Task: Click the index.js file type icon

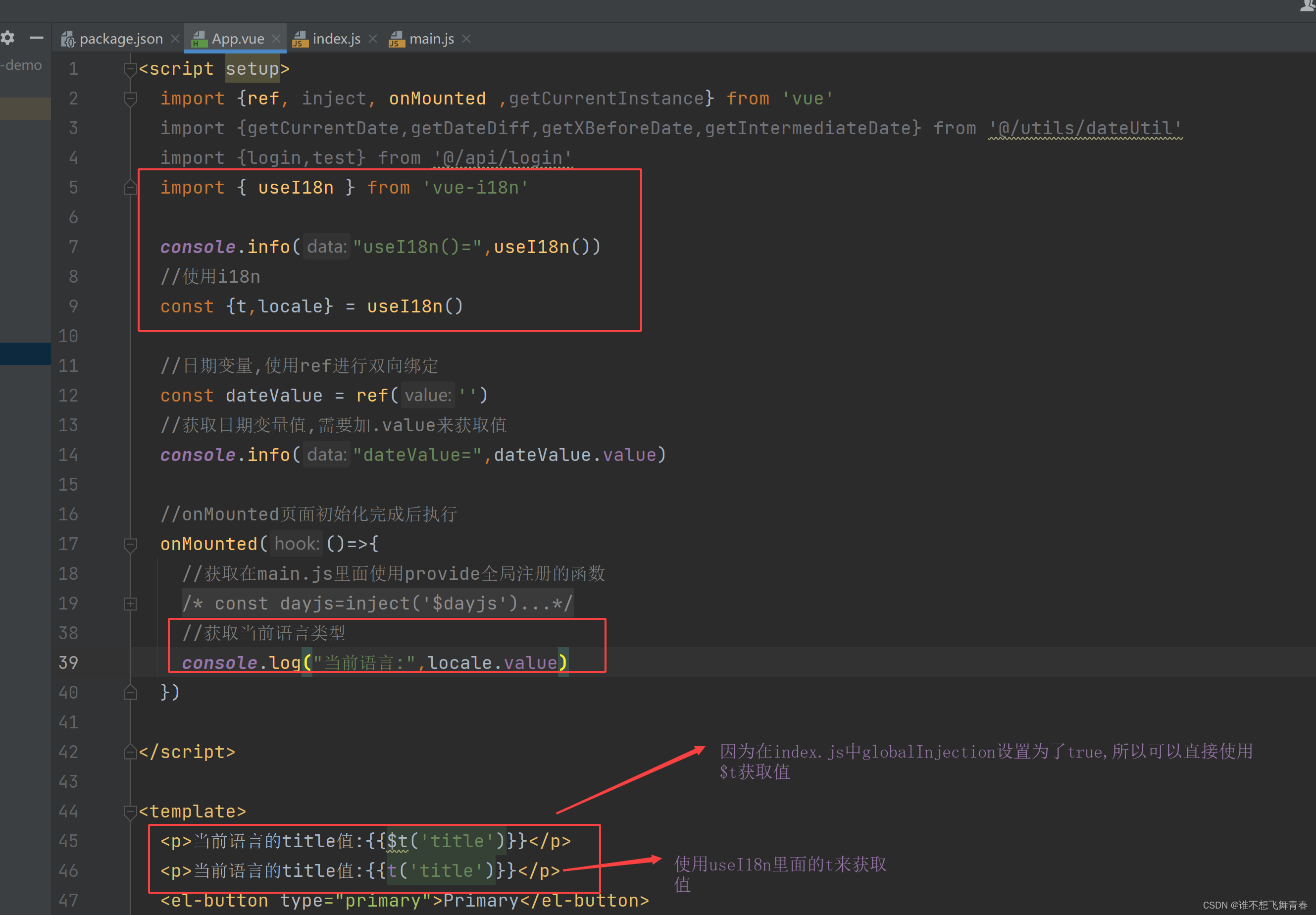Action: pyautogui.click(x=301, y=39)
